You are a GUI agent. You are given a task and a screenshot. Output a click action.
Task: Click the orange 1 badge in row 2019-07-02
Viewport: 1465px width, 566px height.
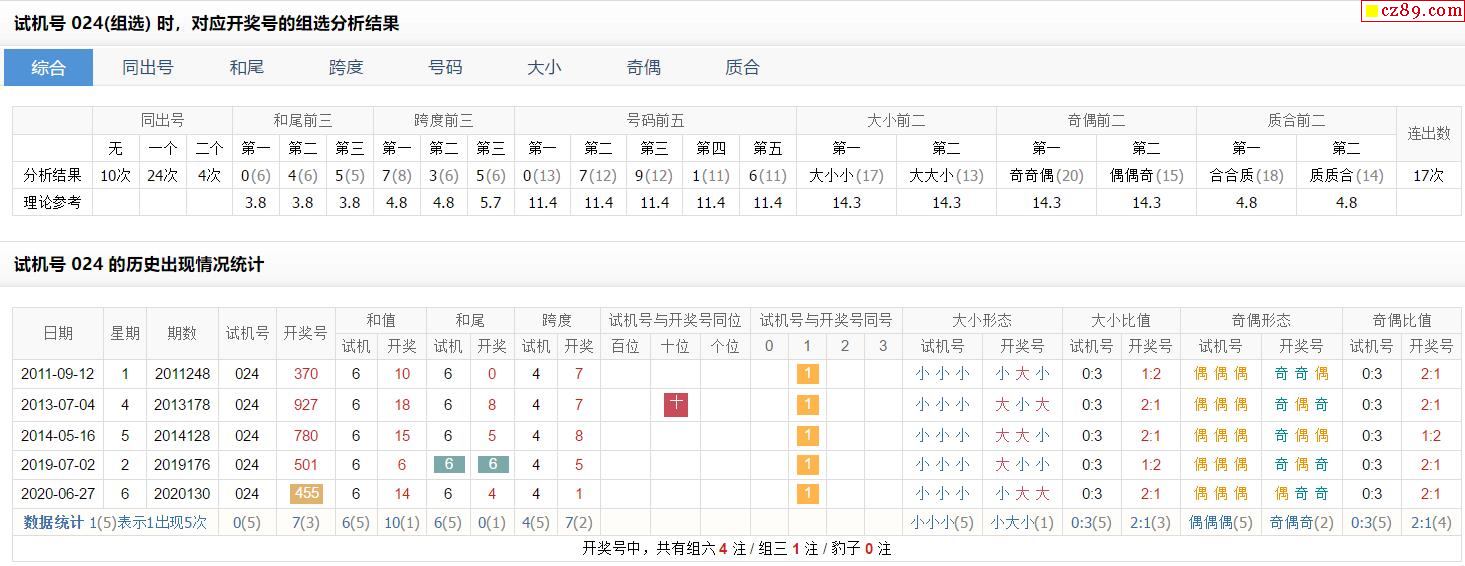click(808, 465)
